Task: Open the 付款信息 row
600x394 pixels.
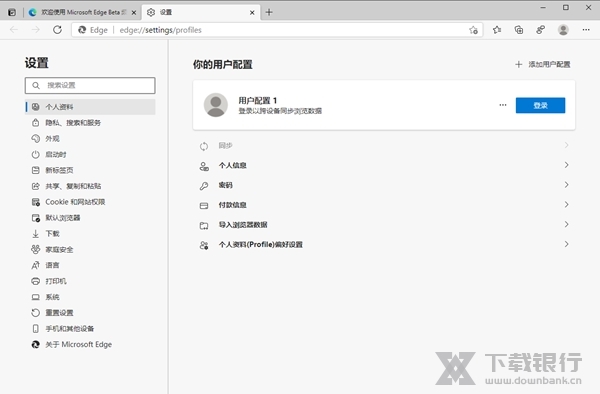Action: click(384, 205)
